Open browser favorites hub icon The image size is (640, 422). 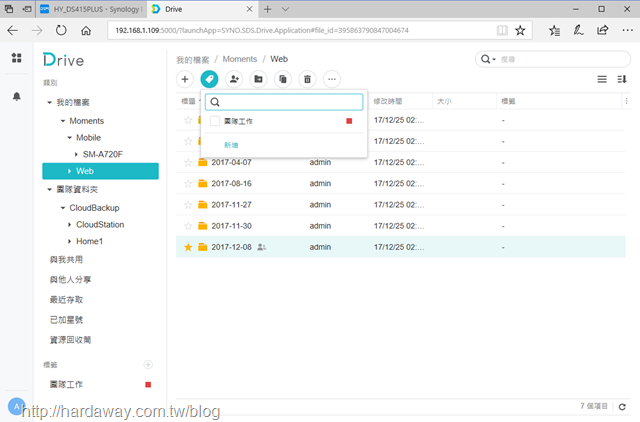[554, 30]
